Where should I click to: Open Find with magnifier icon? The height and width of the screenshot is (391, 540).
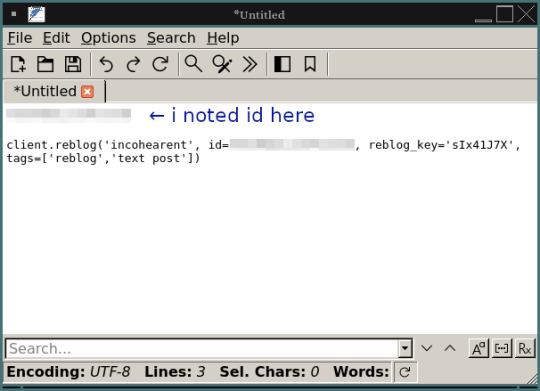[193, 64]
